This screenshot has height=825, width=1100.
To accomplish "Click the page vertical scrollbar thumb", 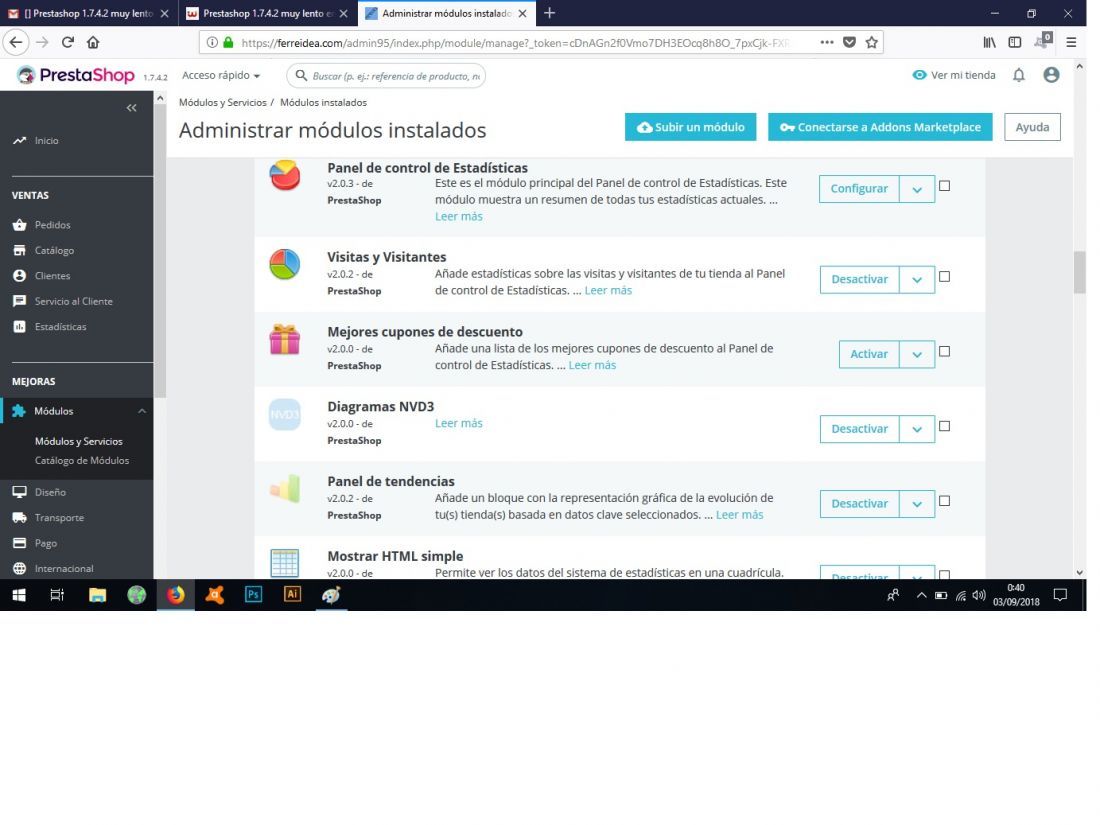I will click(x=1080, y=271).
